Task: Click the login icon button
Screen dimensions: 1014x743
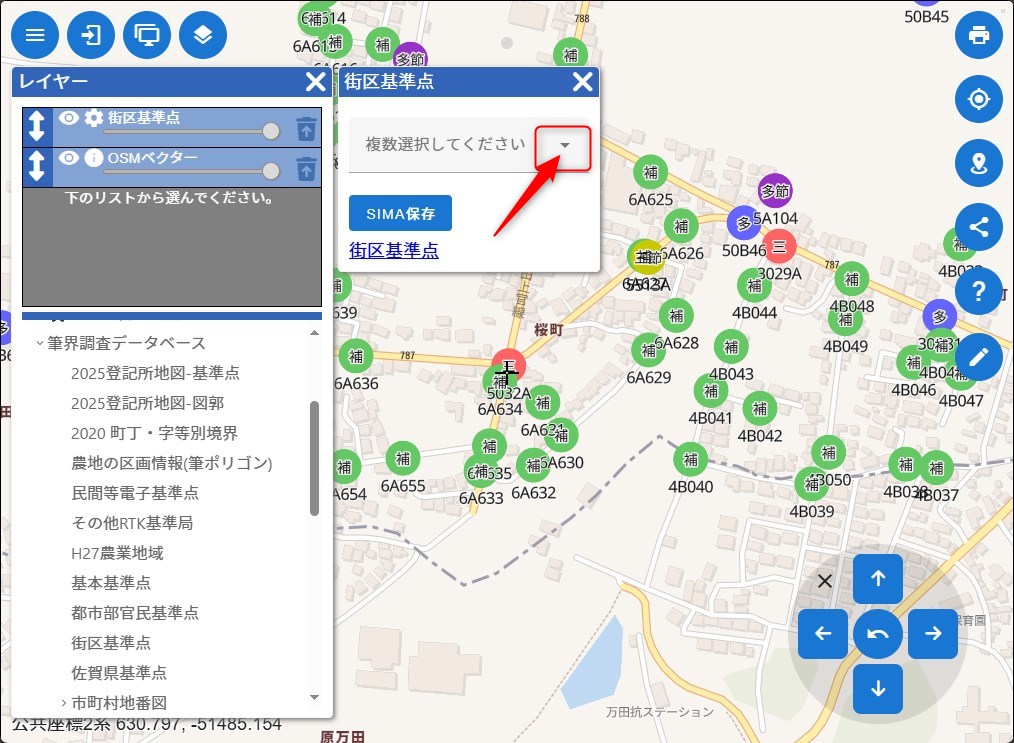Action: (91, 36)
